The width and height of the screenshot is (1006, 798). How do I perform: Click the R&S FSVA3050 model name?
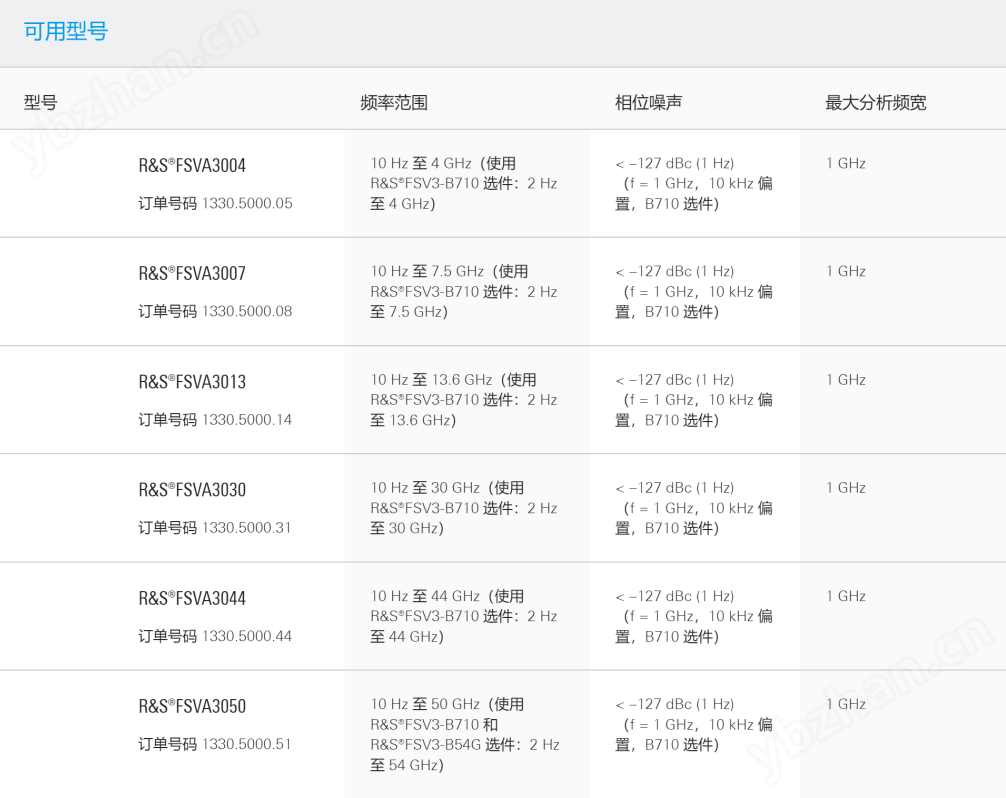[x=192, y=706]
